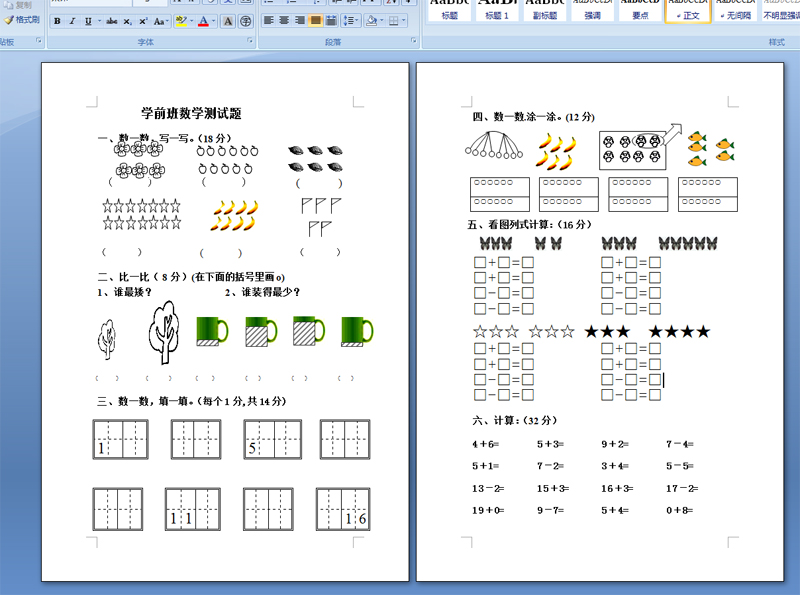
Task: Apply the 无间隔 style
Action: (735, 10)
